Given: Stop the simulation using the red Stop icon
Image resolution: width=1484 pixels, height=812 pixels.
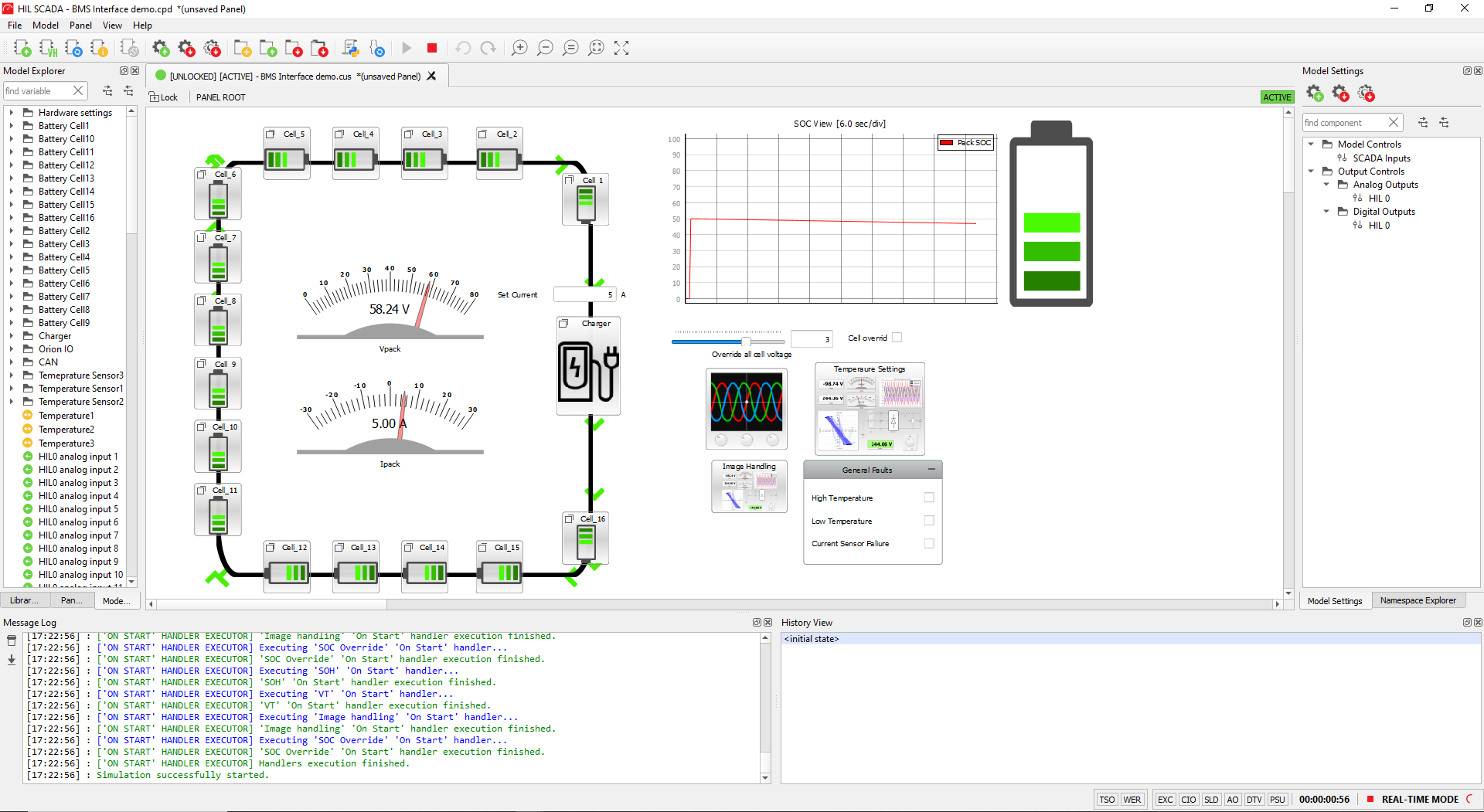Looking at the screenshot, I should pyautogui.click(x=432, y=48).
